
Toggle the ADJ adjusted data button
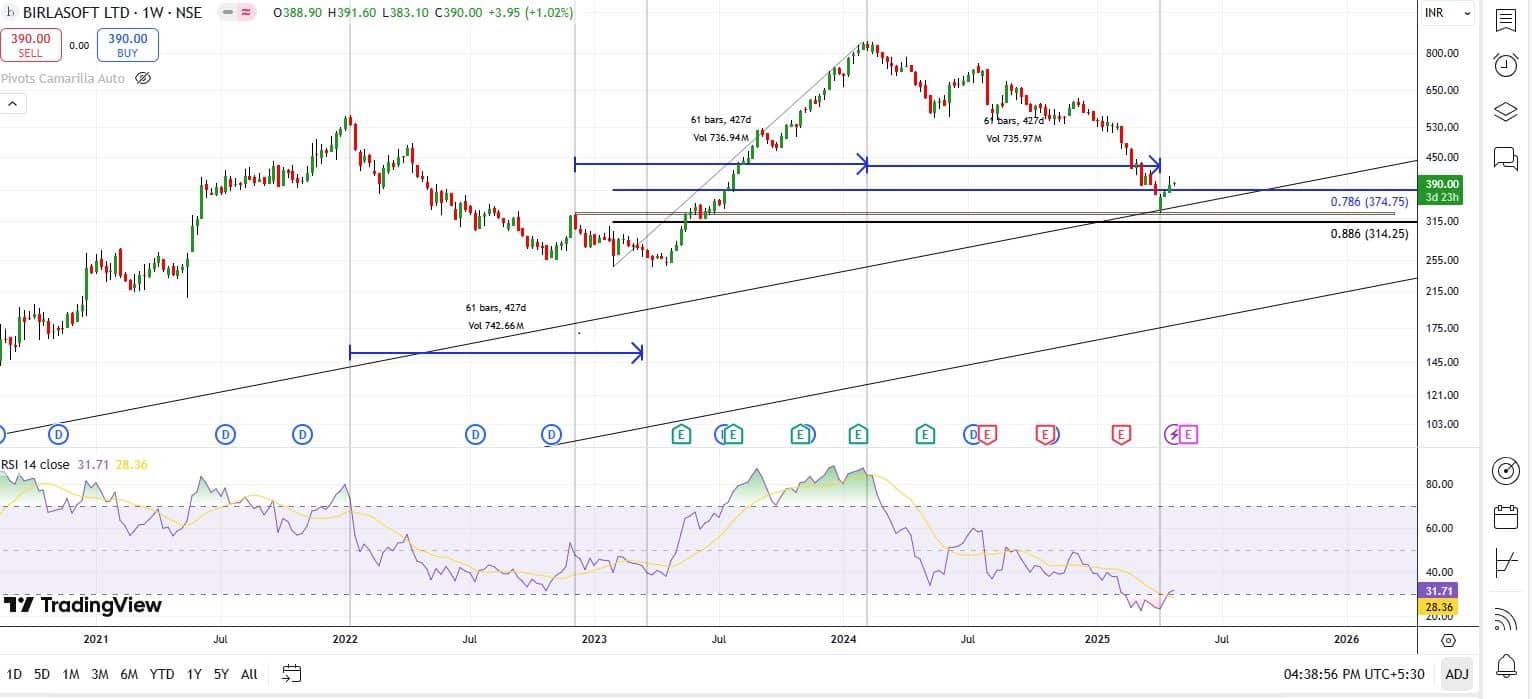coord(1457,674)
